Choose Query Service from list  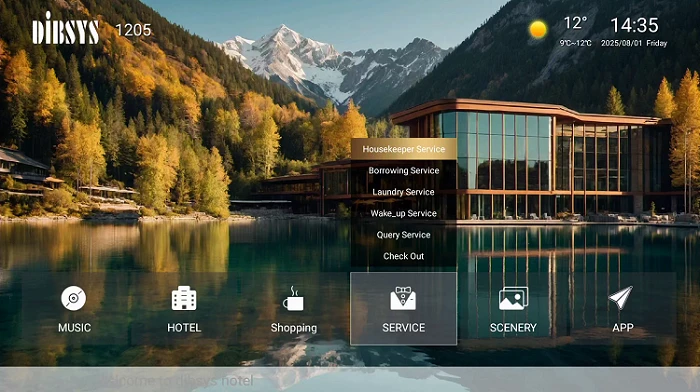(x=404, y=235)
